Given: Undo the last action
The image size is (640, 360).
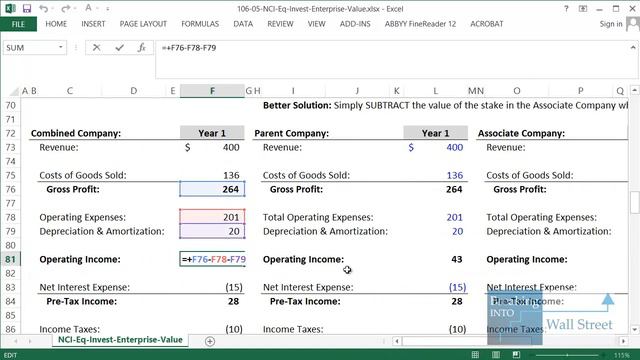Looking at the screenshot, I should (43, 8).
